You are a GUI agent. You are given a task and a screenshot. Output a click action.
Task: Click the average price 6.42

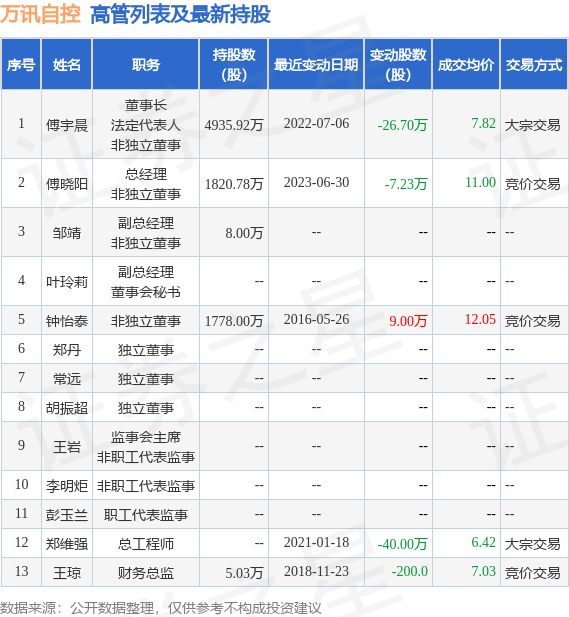point(483,543)
